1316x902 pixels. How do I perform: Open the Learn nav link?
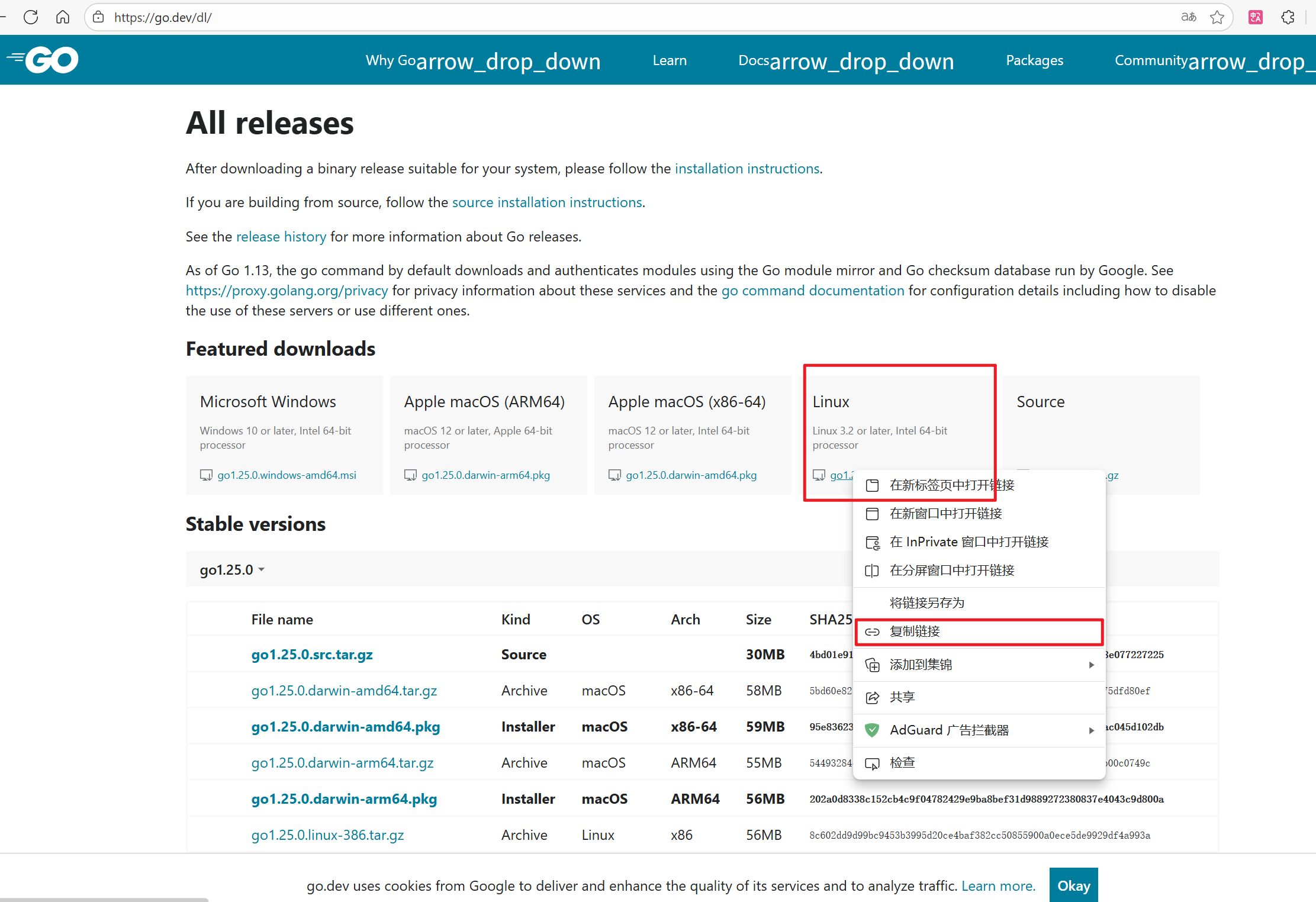670,60
